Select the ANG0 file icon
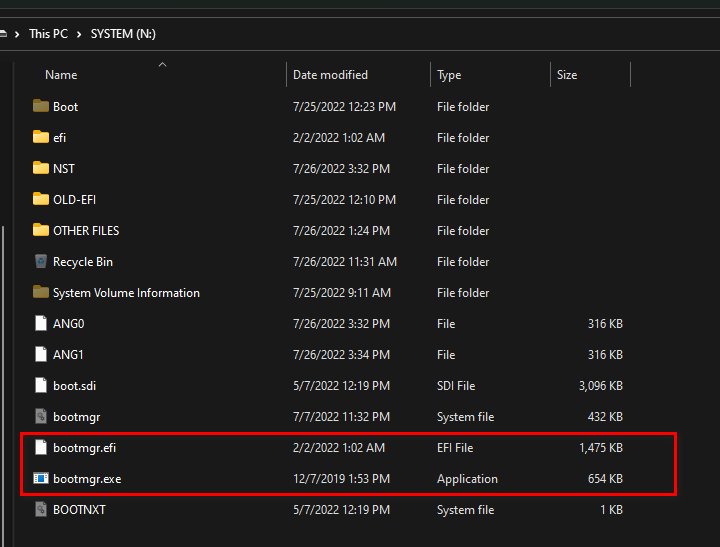Image resolution: width=720 pixels, height=547 pixels. pyautogui.click(x=41, y=323)
